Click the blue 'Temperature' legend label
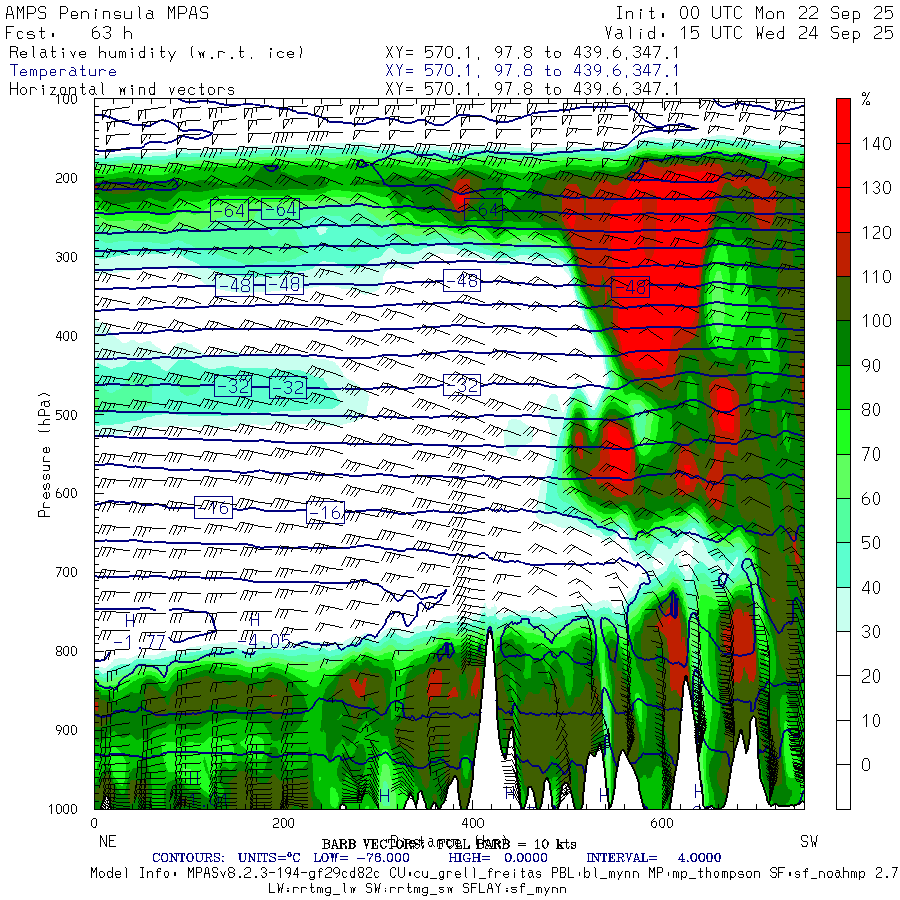This screenshot has width=900, height=900. (x=63, y=71)
